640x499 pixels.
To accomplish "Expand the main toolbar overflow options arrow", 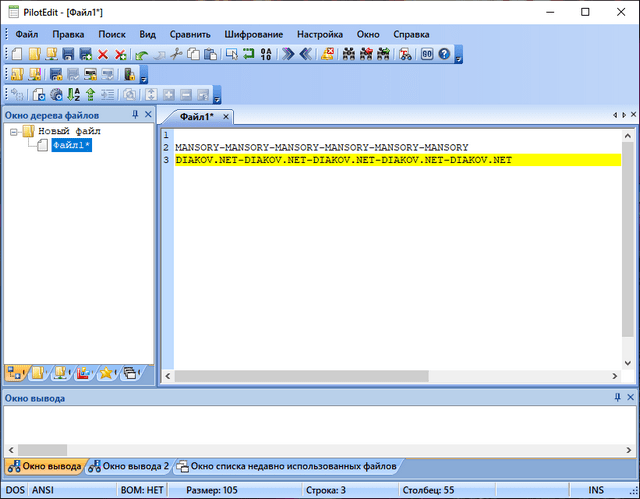I will click(458, 55).
